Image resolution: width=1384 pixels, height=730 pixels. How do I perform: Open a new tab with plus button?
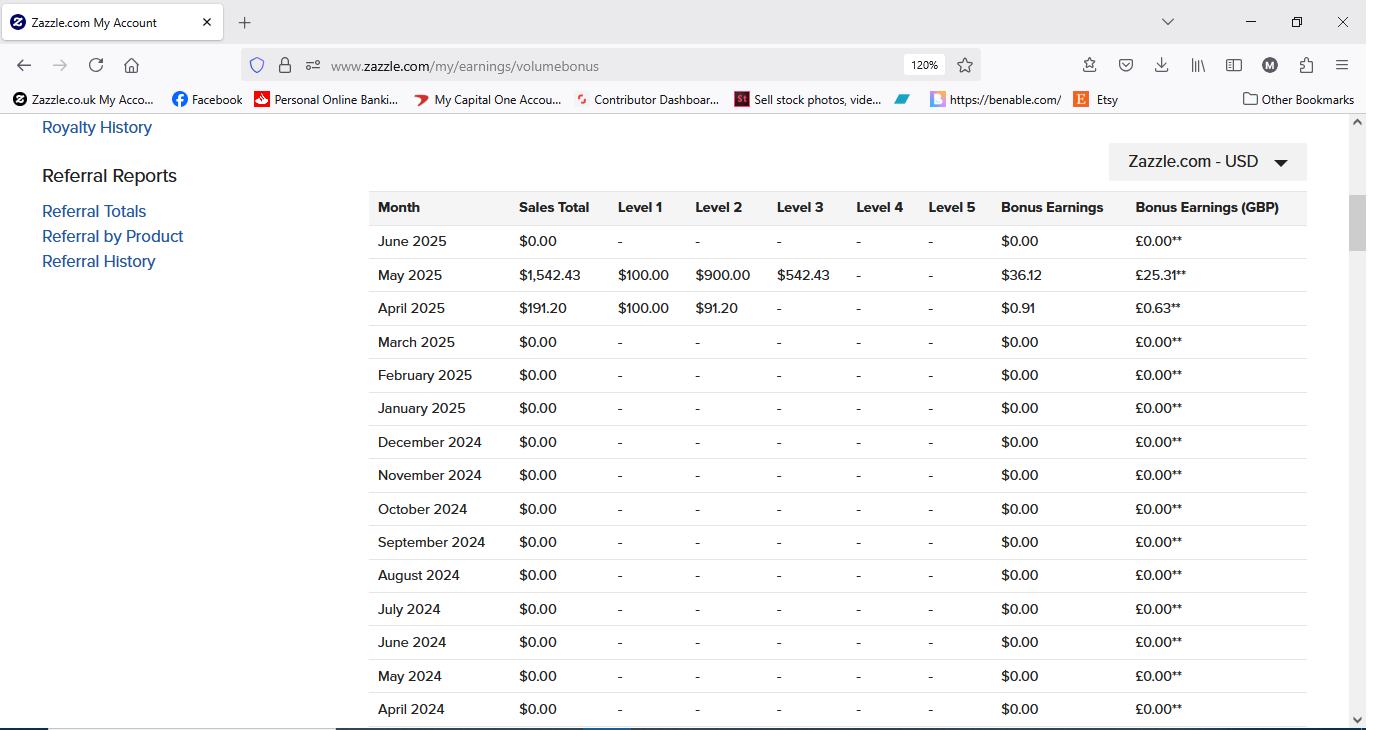245,22
